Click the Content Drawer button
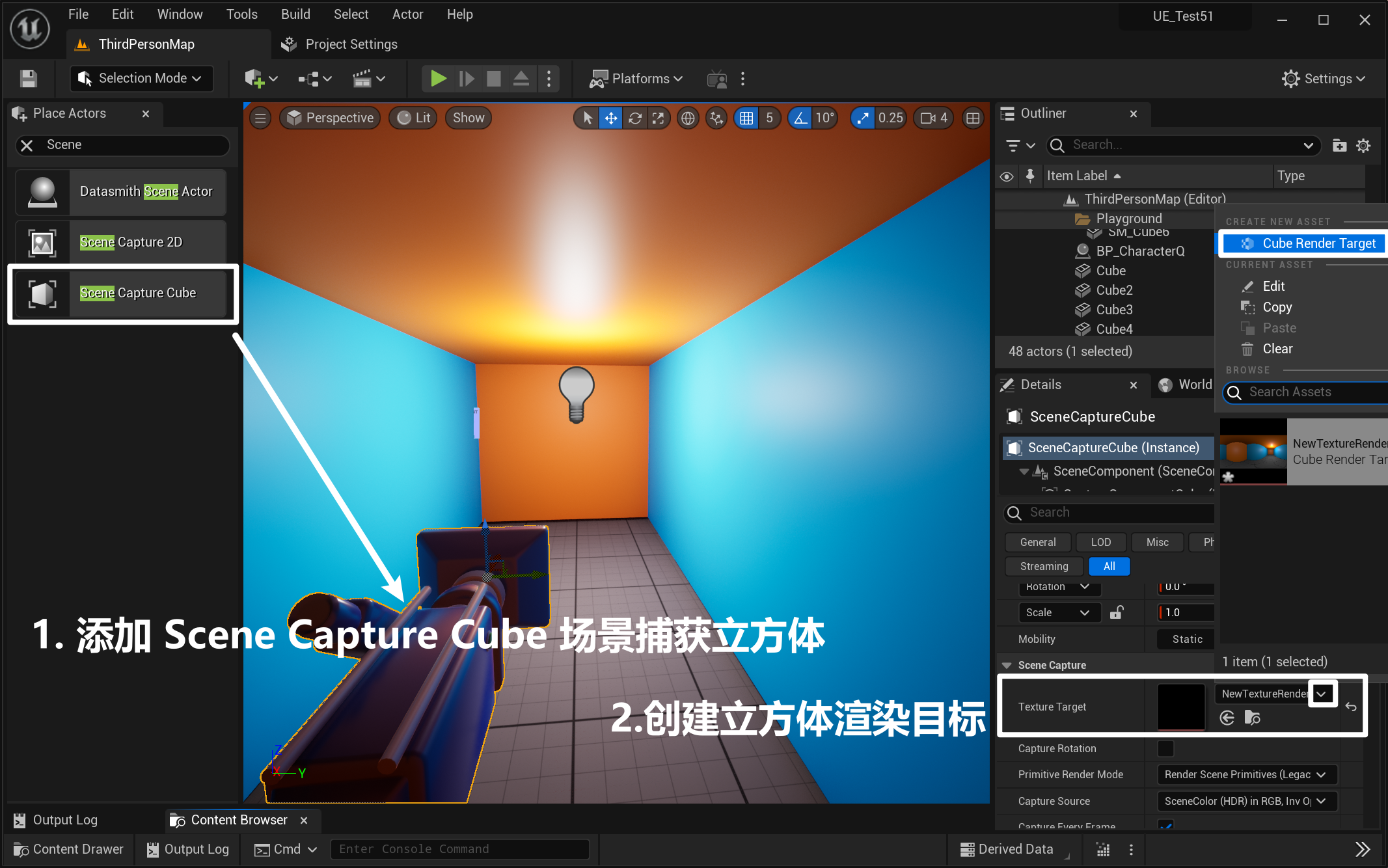 69,849
